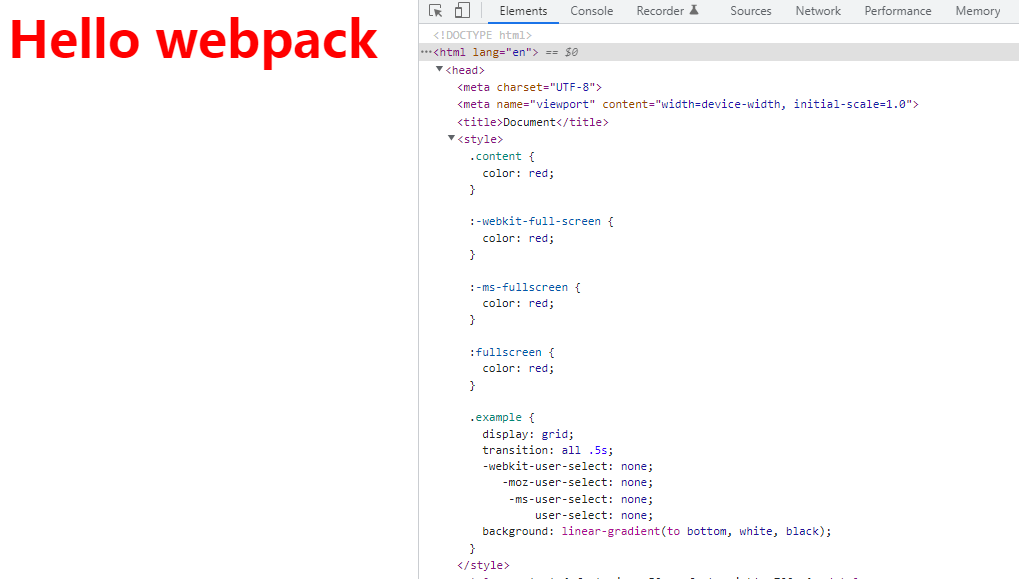Click the closing style tag
The height and width of the screenshot is (579, 1019).
[483, 565]
